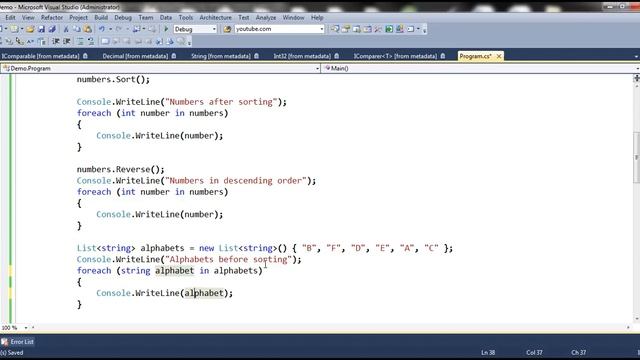Screen dimensions: 640x360
Task: Start debugging with the green play icon
Action: click(x=166, y=29)
